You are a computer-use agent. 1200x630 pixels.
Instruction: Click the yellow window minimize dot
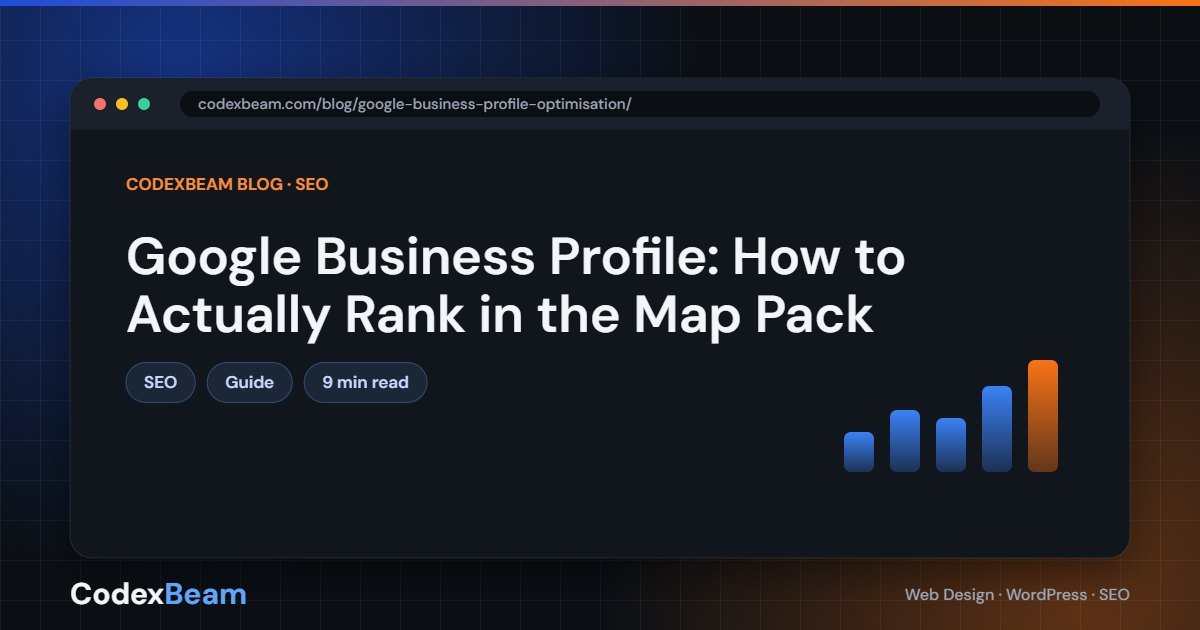coord(122,104)
